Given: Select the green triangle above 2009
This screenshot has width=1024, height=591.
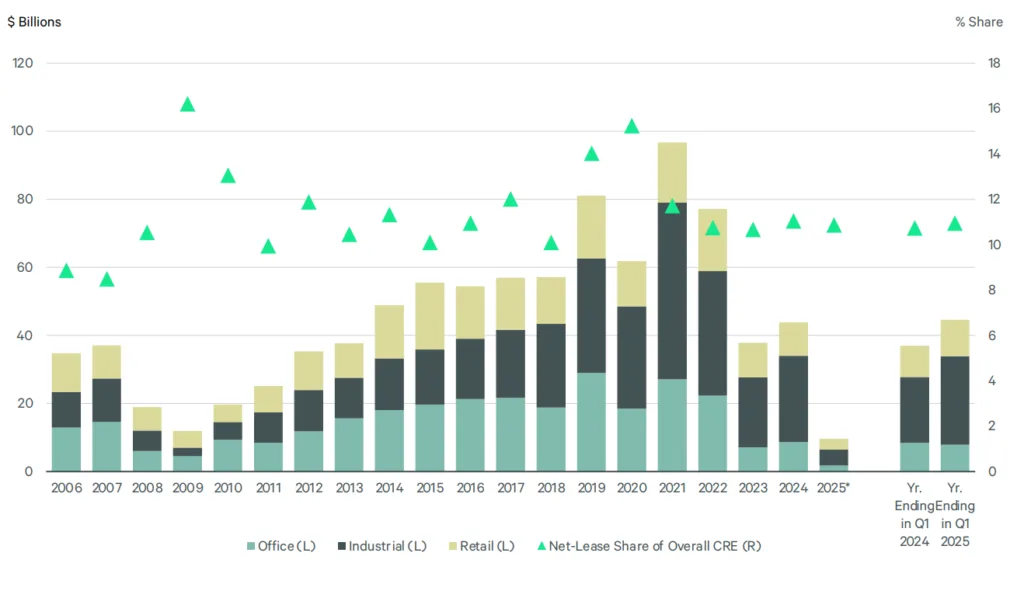Looking at the screenshot, I should (x=187, y=103).
